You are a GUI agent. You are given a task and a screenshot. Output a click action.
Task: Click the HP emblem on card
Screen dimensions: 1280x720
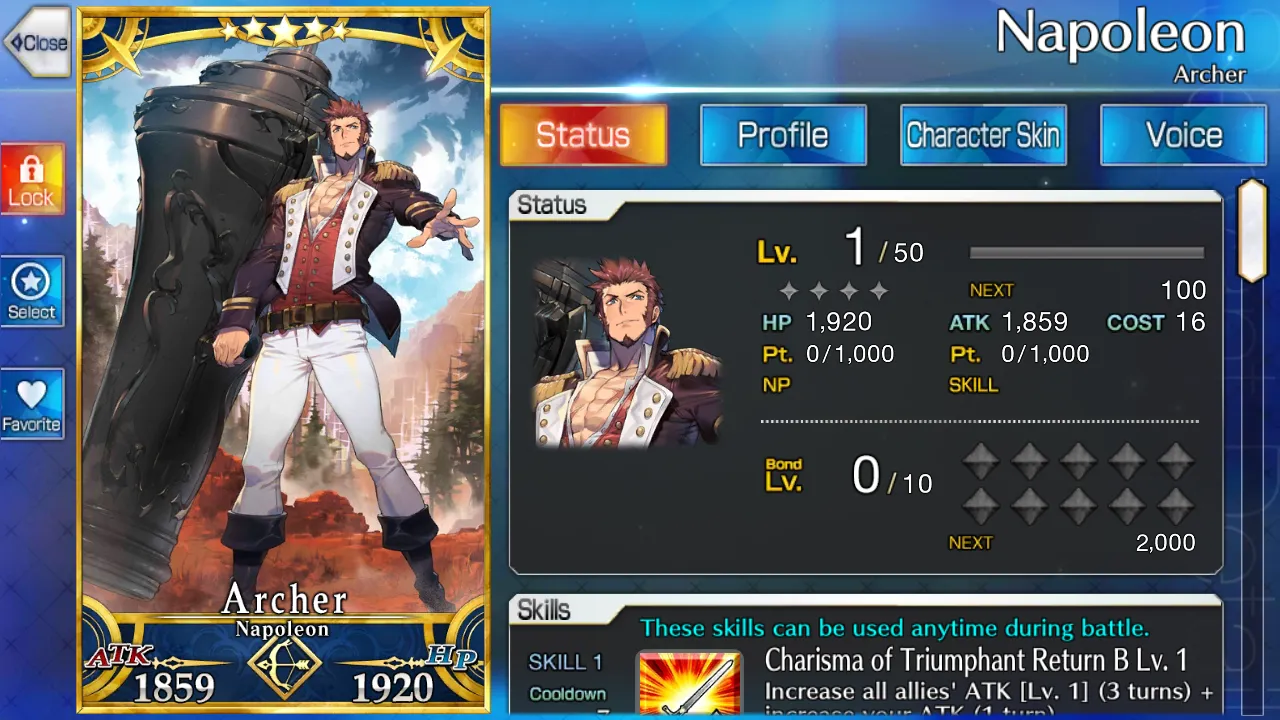[x=451, y=658]
